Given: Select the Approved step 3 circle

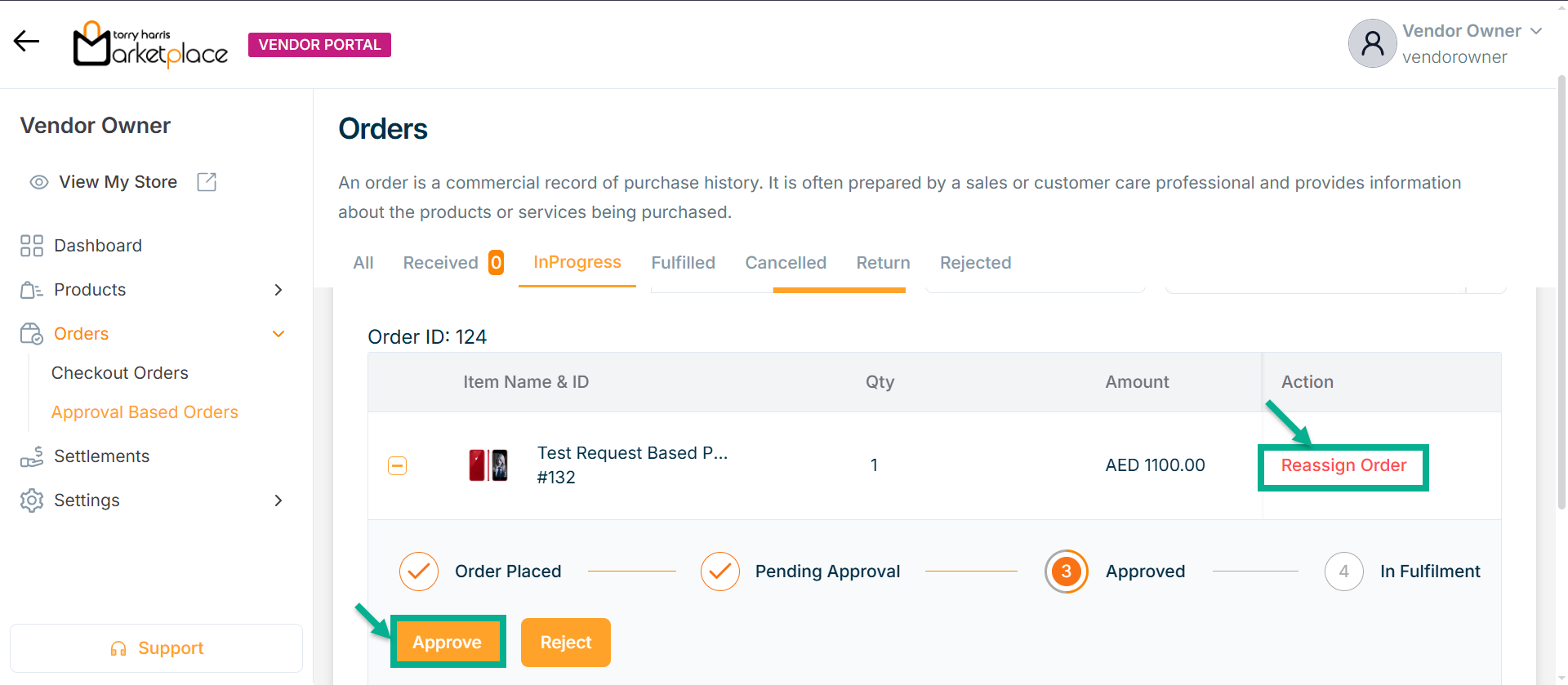Looking at the screenshot, I should coord(1066,572).
